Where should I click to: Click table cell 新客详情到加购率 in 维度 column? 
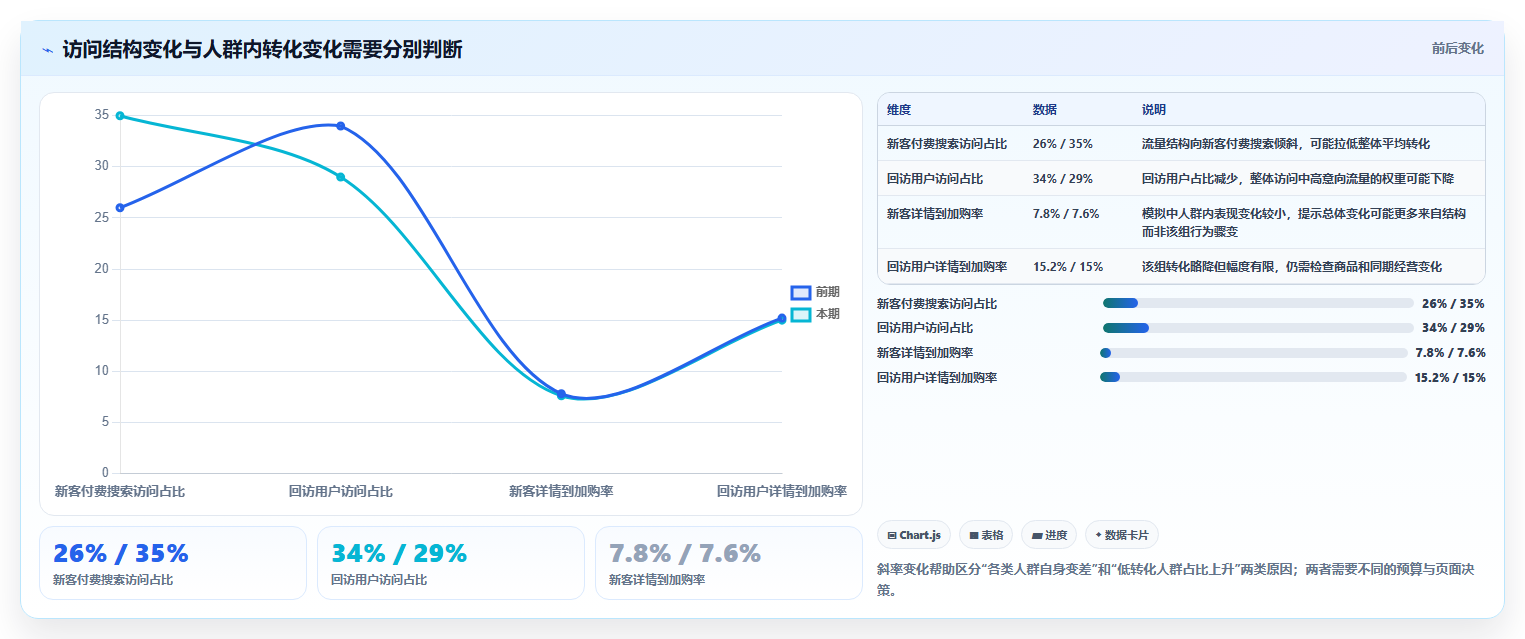pyautogui.click(x=935, y=213)
